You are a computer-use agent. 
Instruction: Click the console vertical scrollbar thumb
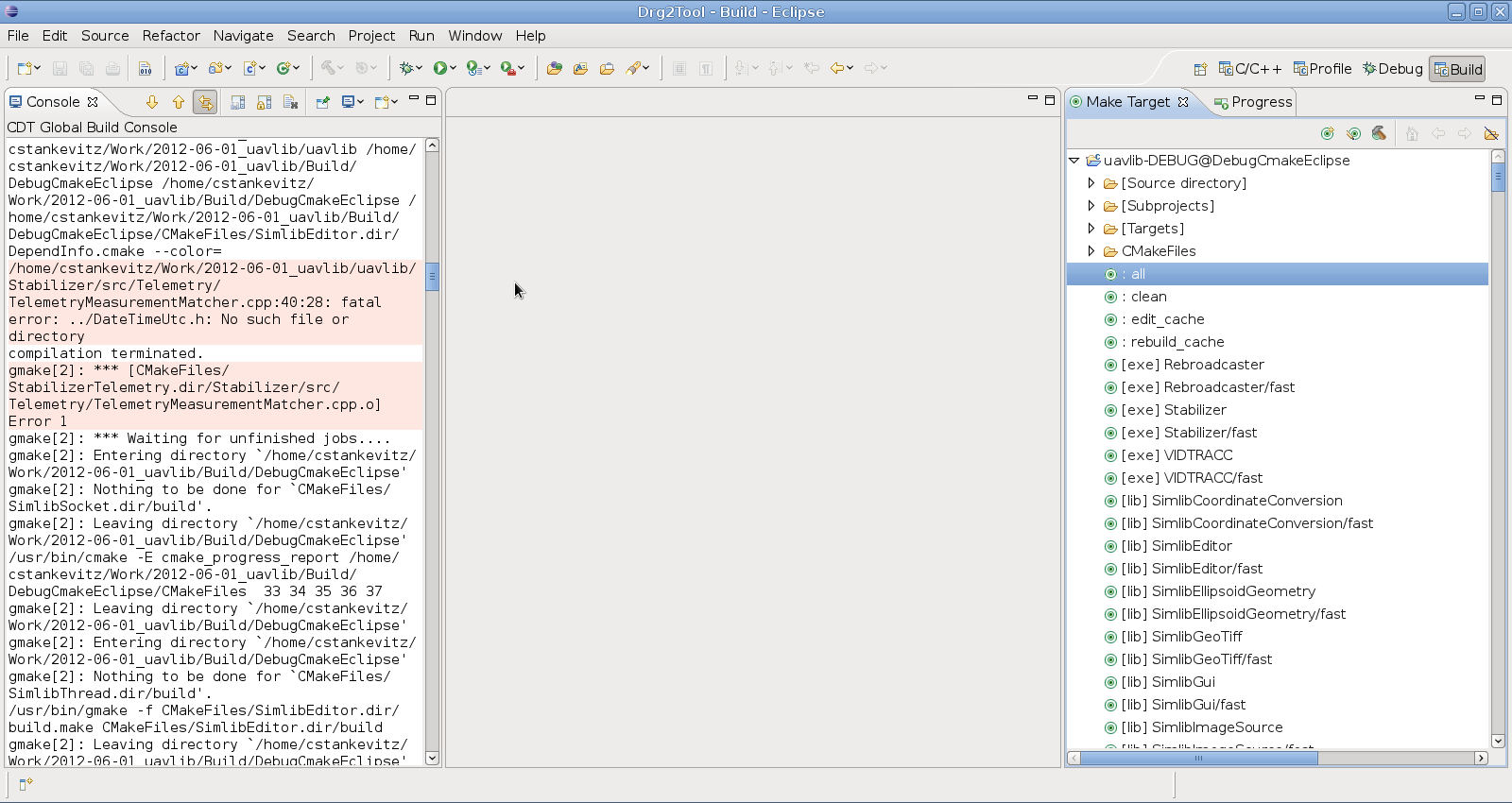click(x=432, y=277)
